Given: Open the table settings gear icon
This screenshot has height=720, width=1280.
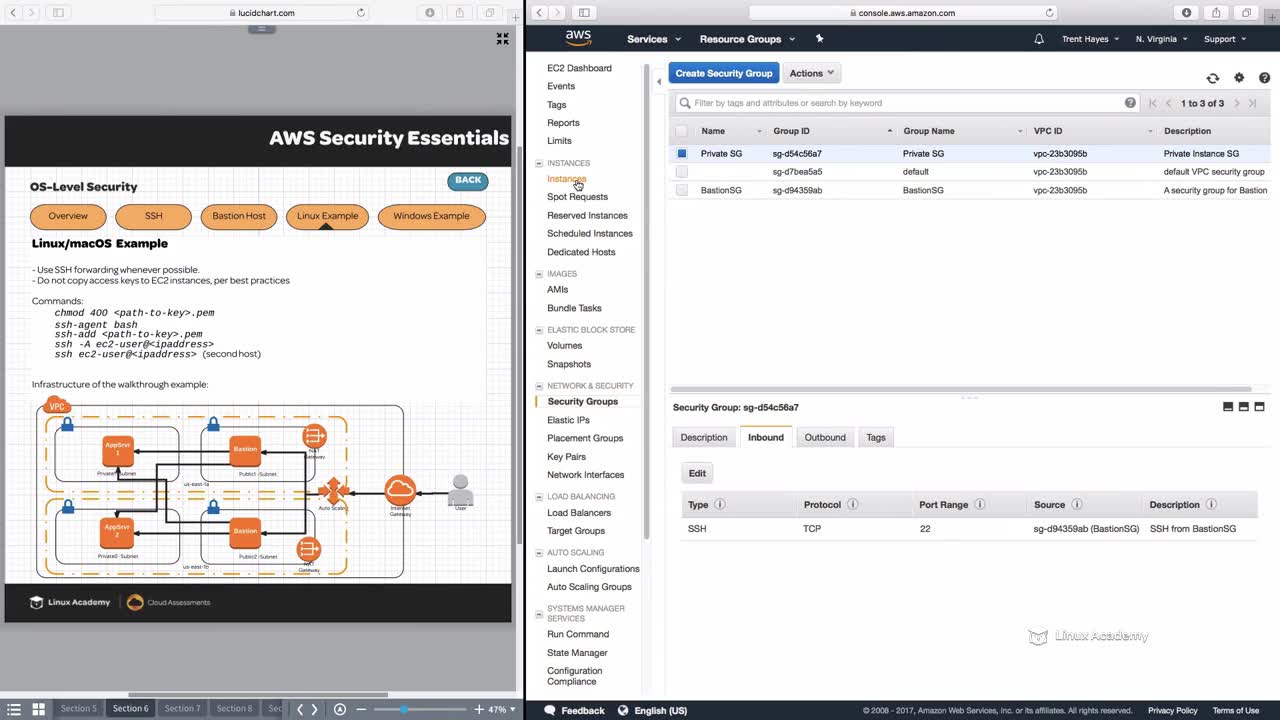Looking at the screenshot, I should pyautogui.click(x=1239, y=78).
